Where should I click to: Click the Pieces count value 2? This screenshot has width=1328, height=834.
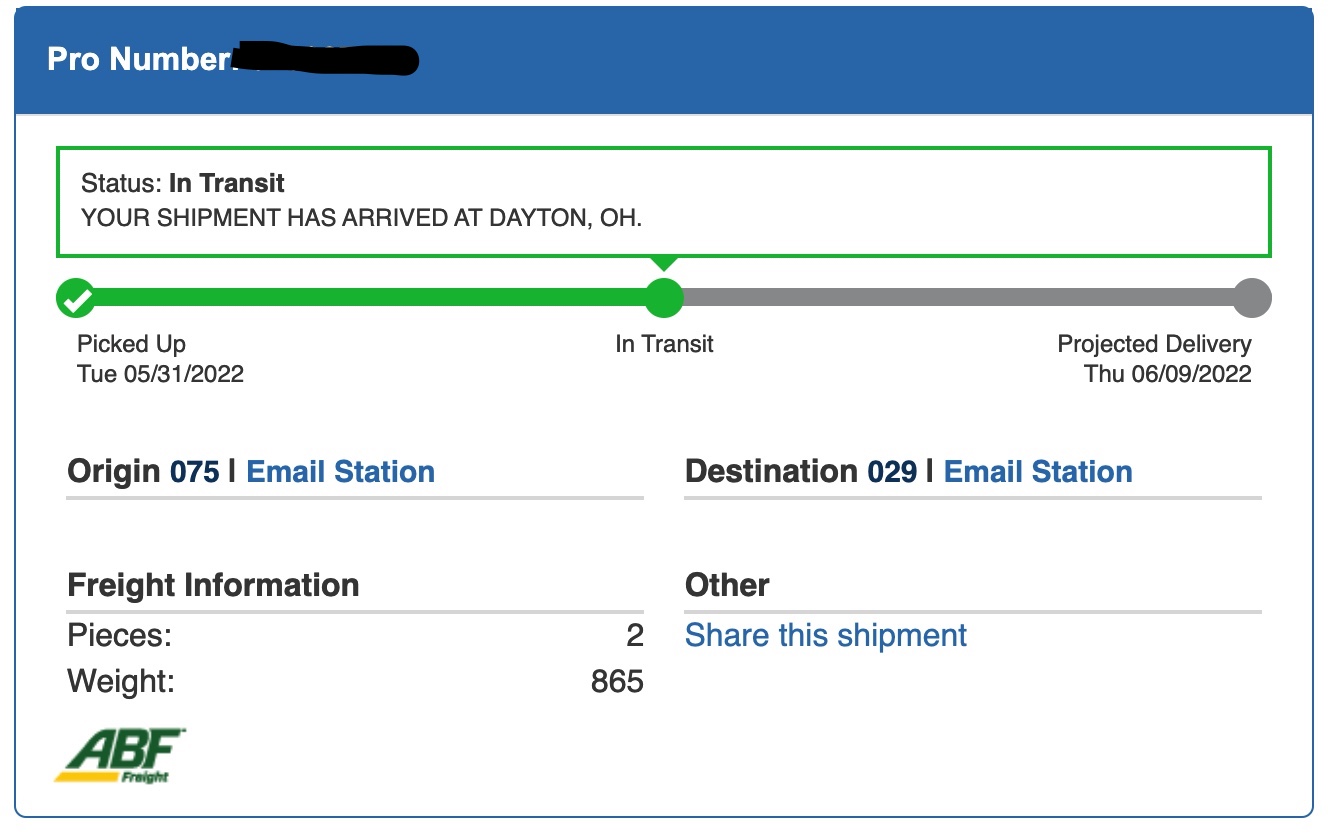(x=634, y=635)
